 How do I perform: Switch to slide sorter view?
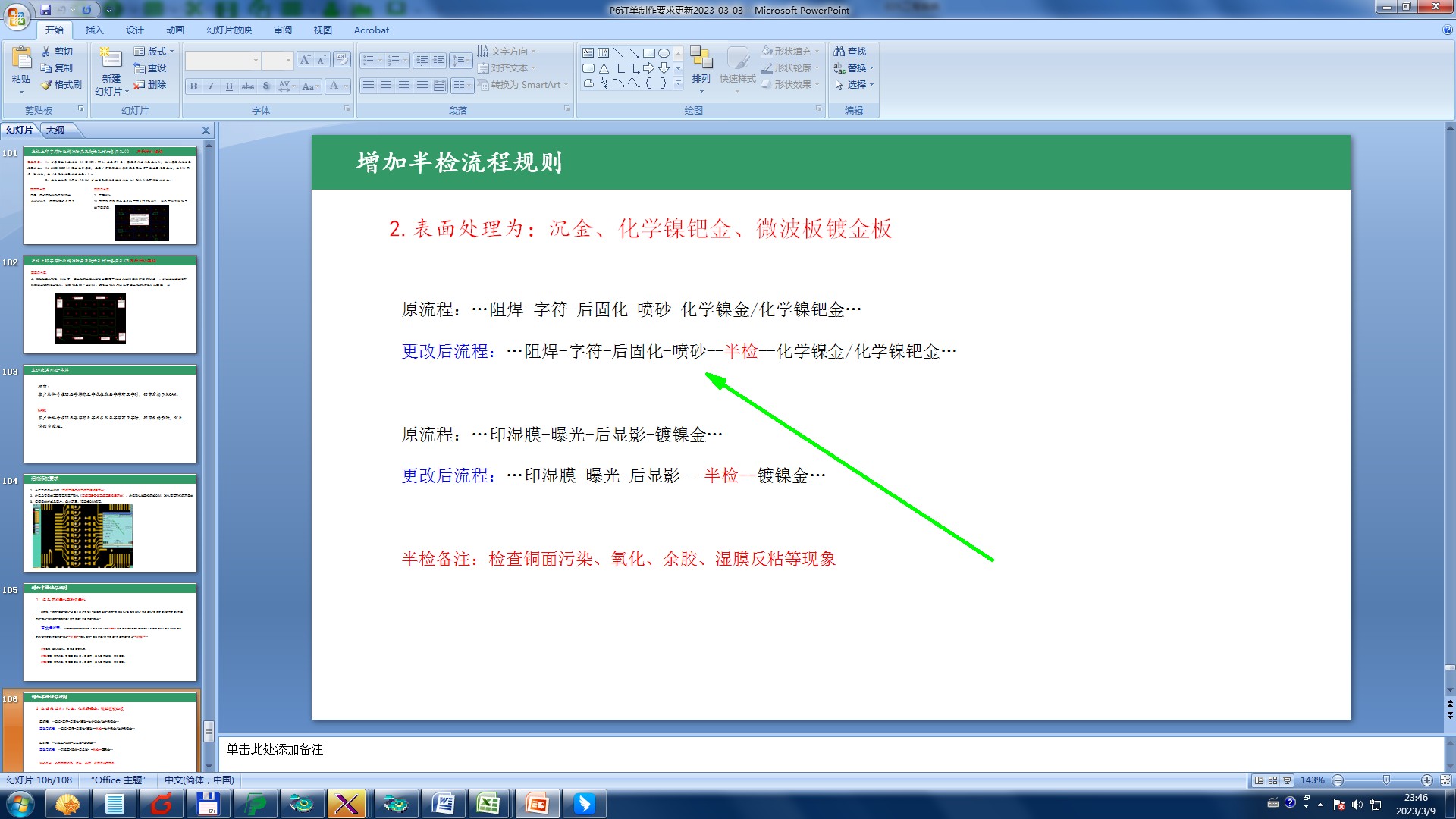click(1273, 780)
